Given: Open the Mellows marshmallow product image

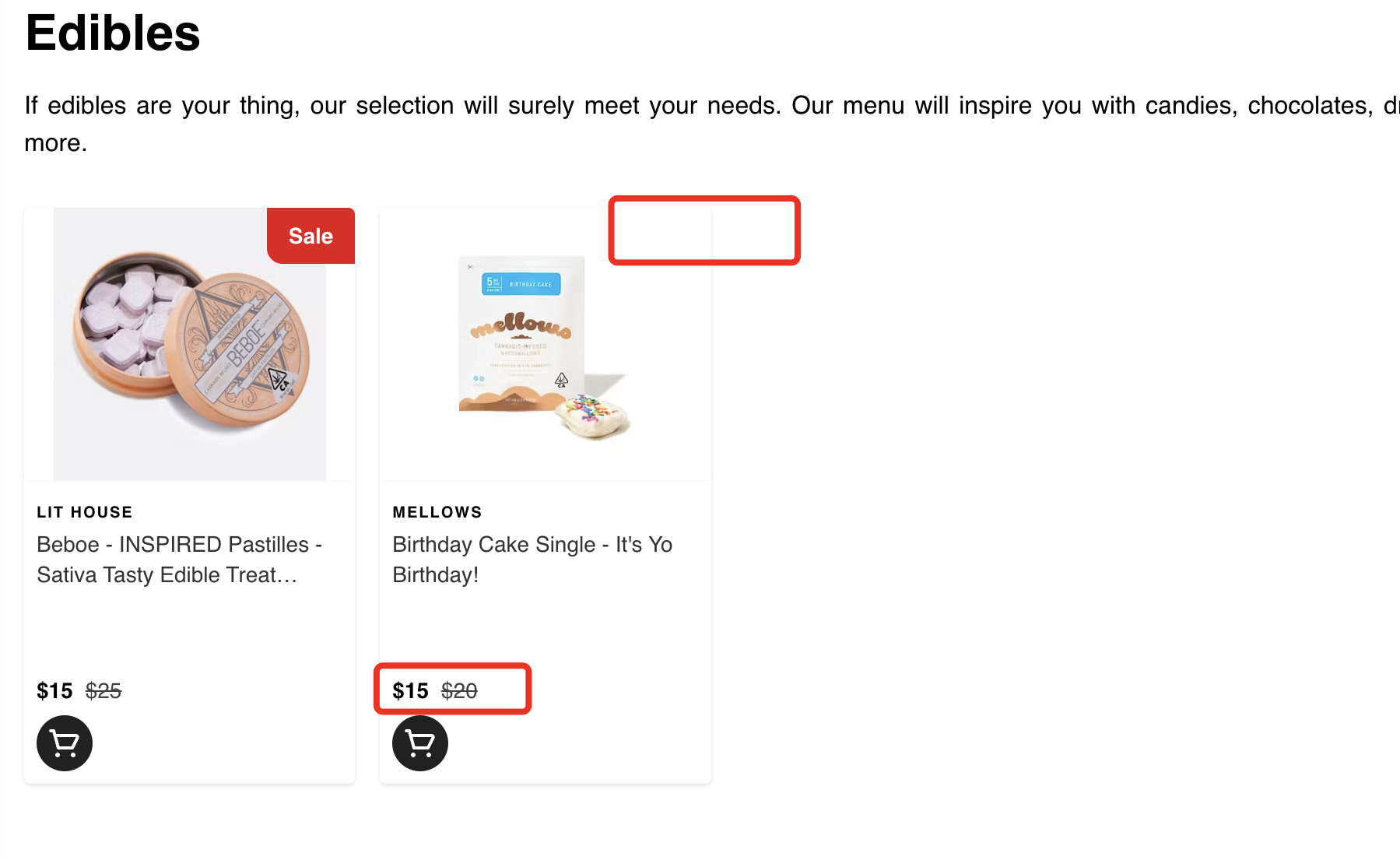Looking at the screenshot, I should point(544,344).
